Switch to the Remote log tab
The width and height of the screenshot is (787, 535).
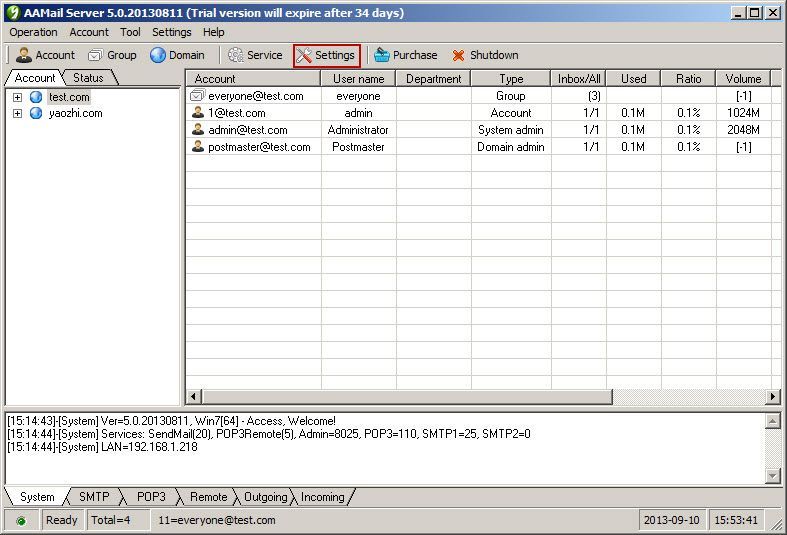point(208,497)
